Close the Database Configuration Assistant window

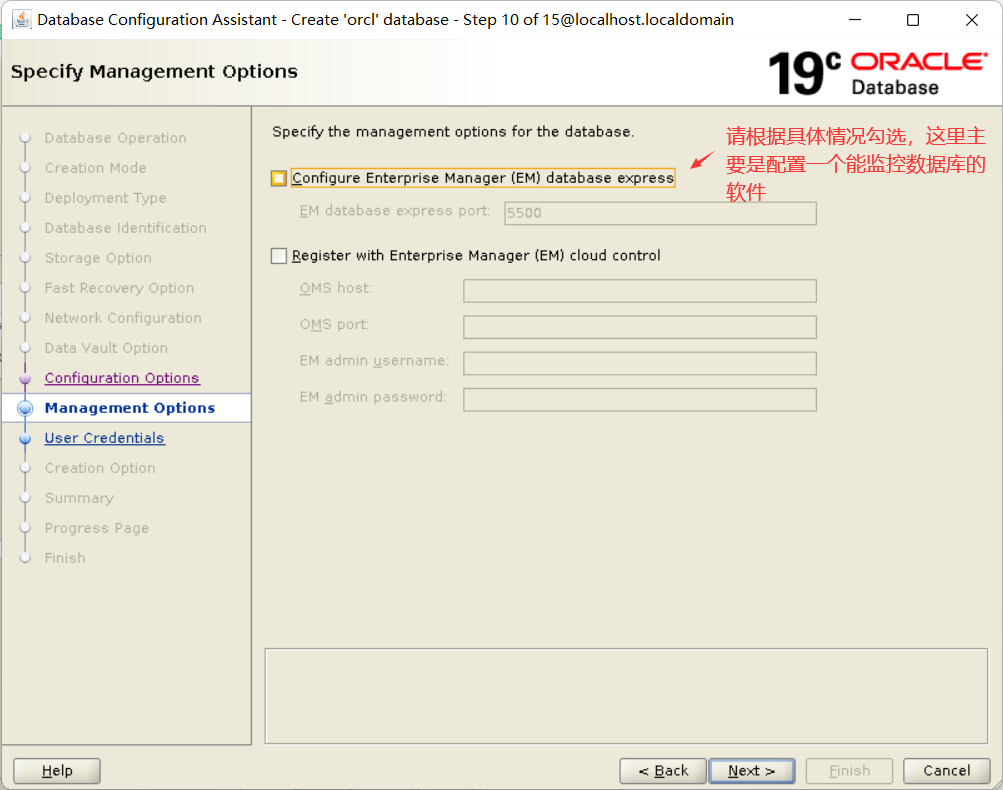pyautogui.click(x=972, y=20)
